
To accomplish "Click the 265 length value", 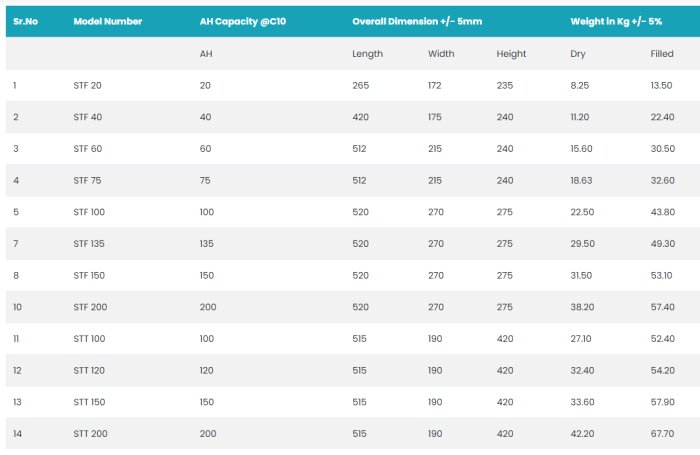I will (x=360, y=86).
